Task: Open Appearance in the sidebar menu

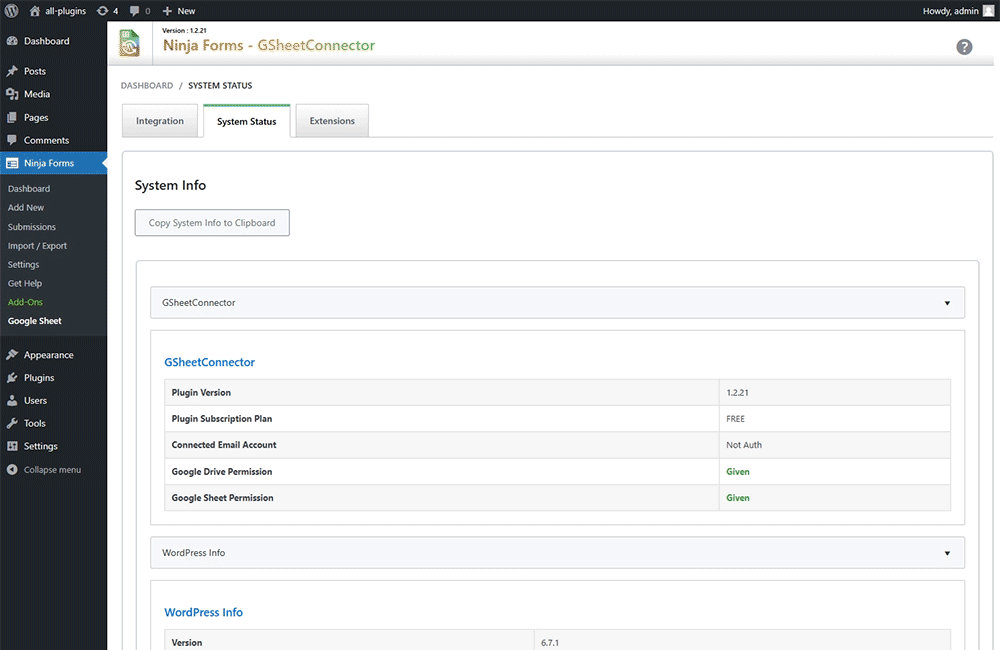Action: pos(48,355)
